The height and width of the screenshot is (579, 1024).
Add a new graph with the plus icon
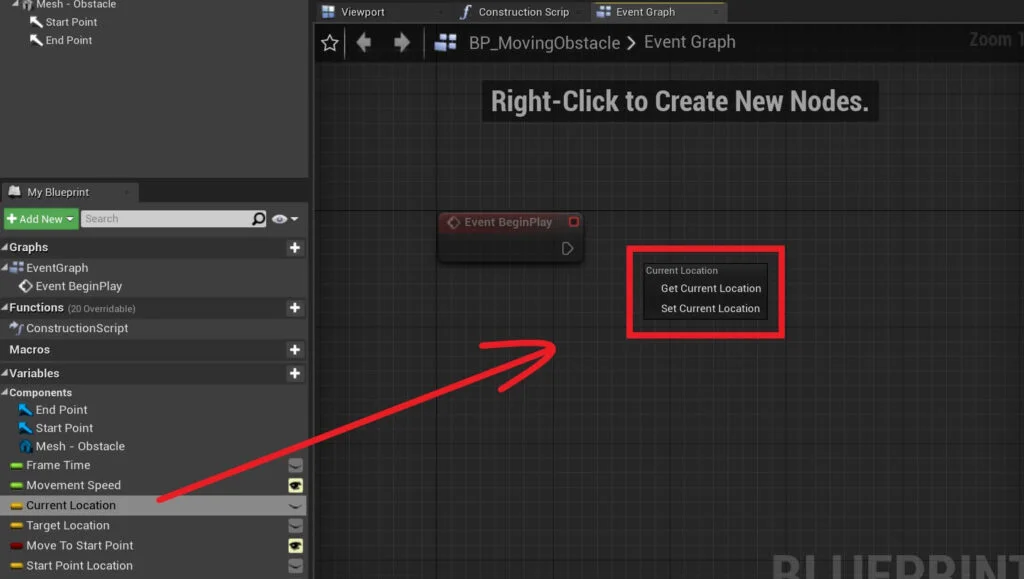(294, 248)
